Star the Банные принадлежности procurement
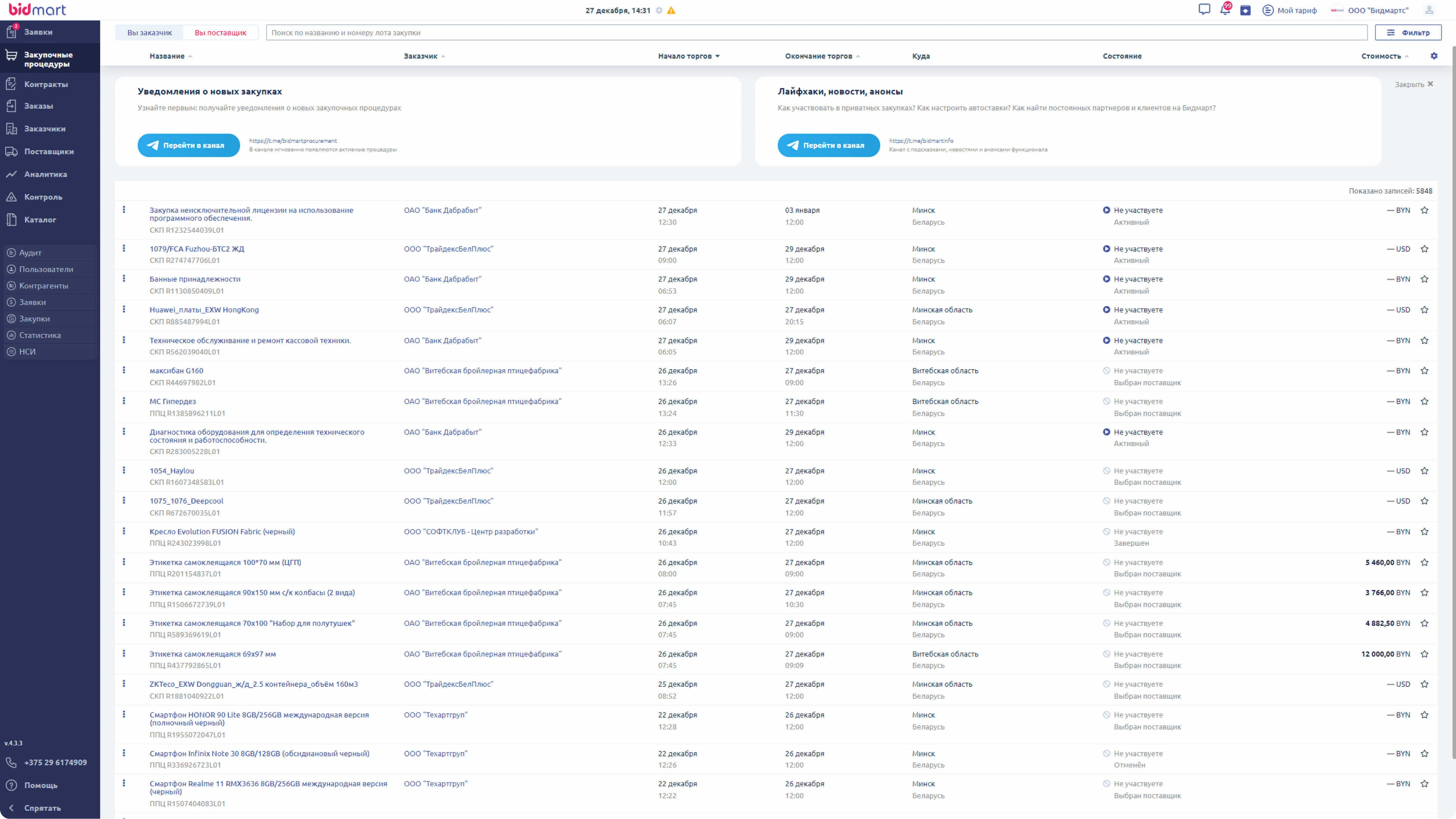1456x819 pixels. click(1425, 279)
